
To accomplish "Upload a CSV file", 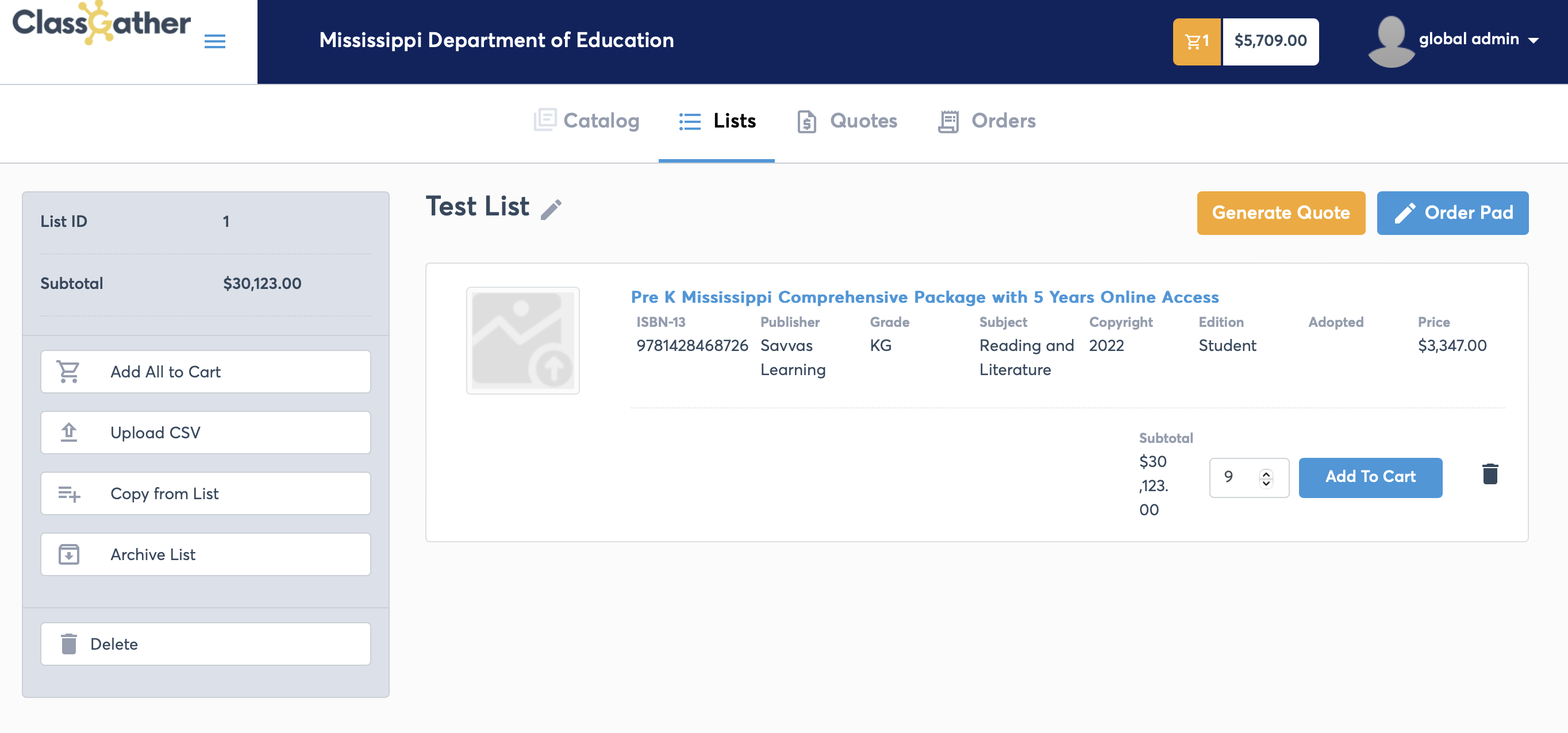I will click(x=206, y=433).
